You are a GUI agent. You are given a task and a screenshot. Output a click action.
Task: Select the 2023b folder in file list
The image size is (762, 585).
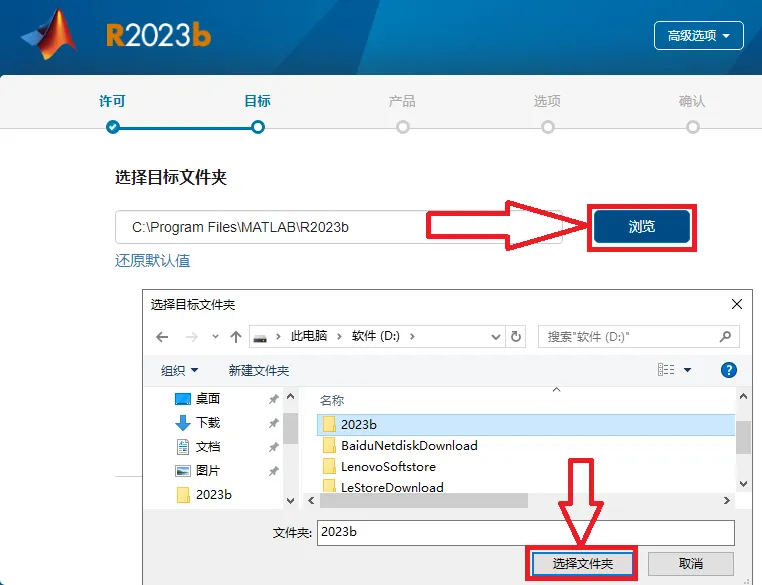[526, 425]
